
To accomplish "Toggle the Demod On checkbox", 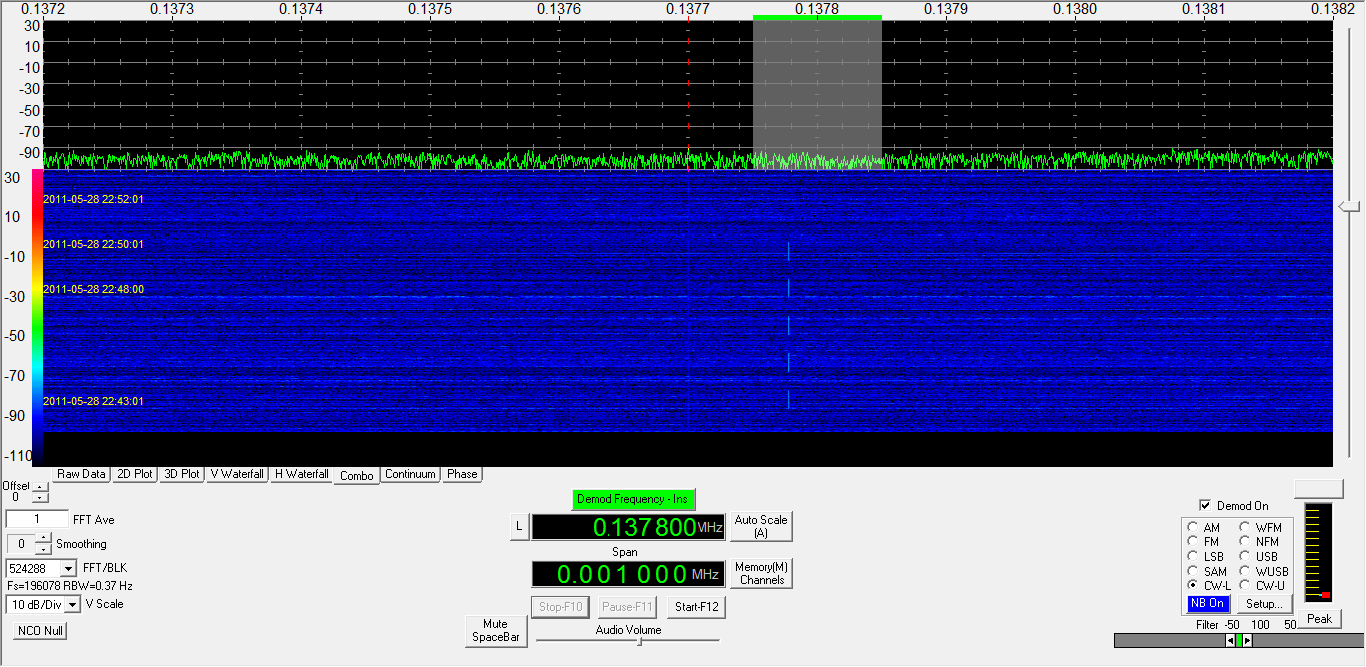I will (1205, 506).
